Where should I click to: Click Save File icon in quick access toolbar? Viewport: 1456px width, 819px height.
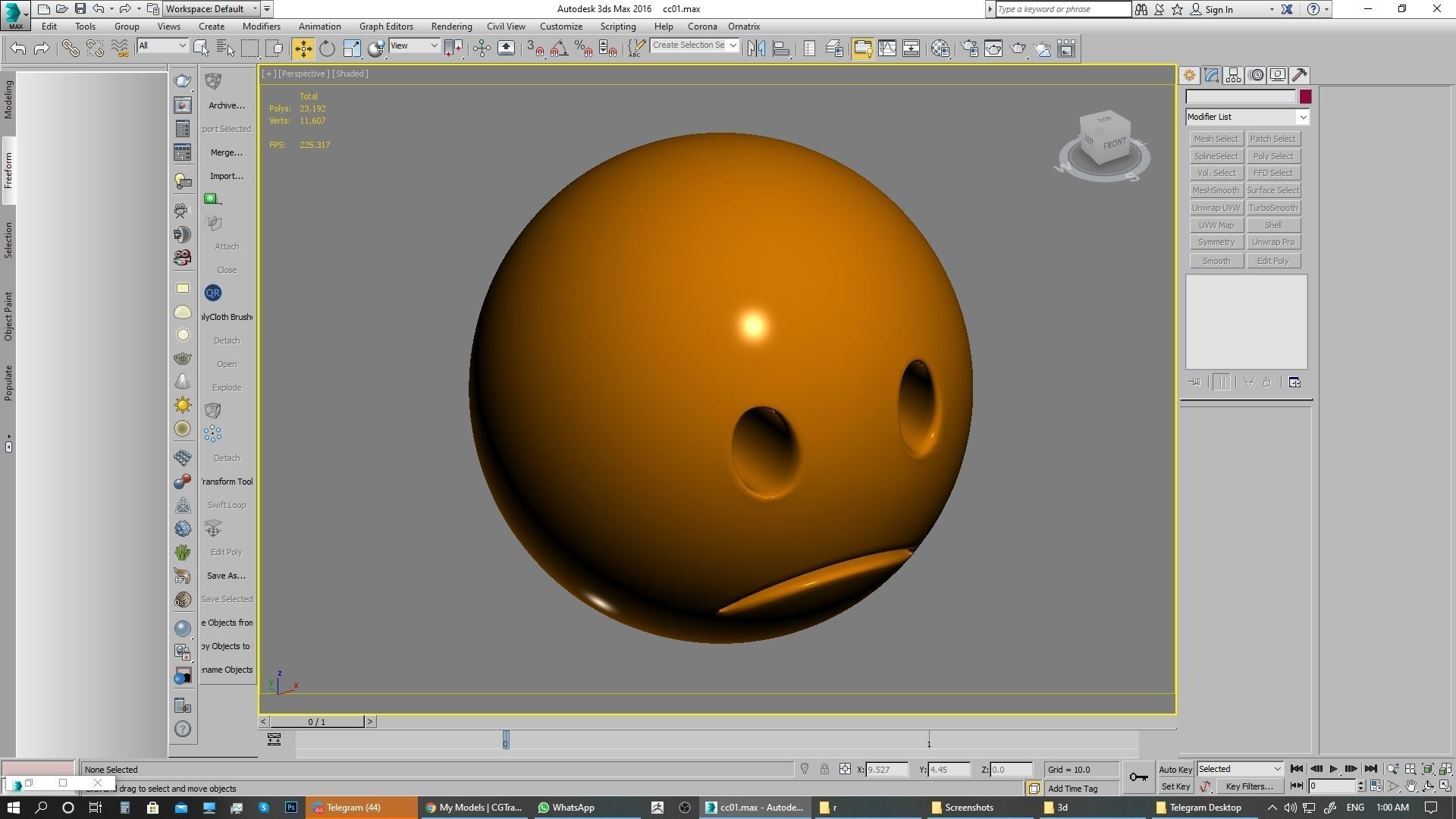(x=80, y=9)
